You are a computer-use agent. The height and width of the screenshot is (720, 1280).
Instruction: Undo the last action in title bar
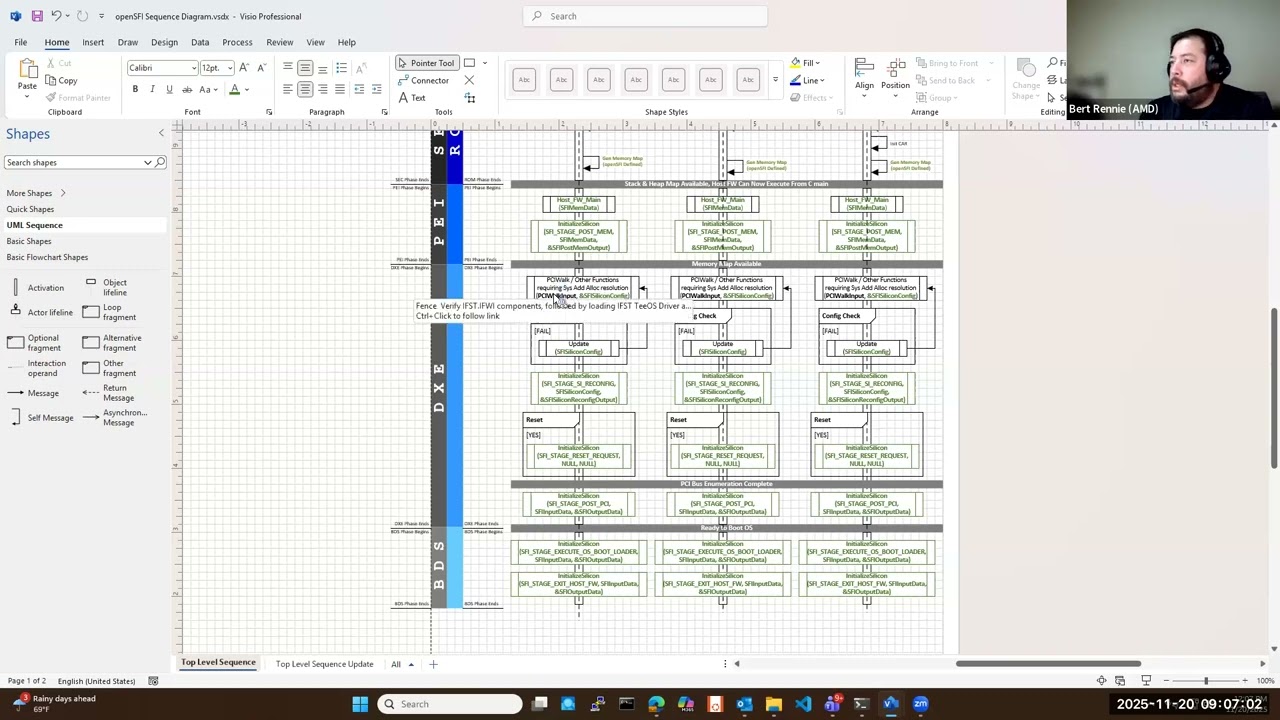57,16
